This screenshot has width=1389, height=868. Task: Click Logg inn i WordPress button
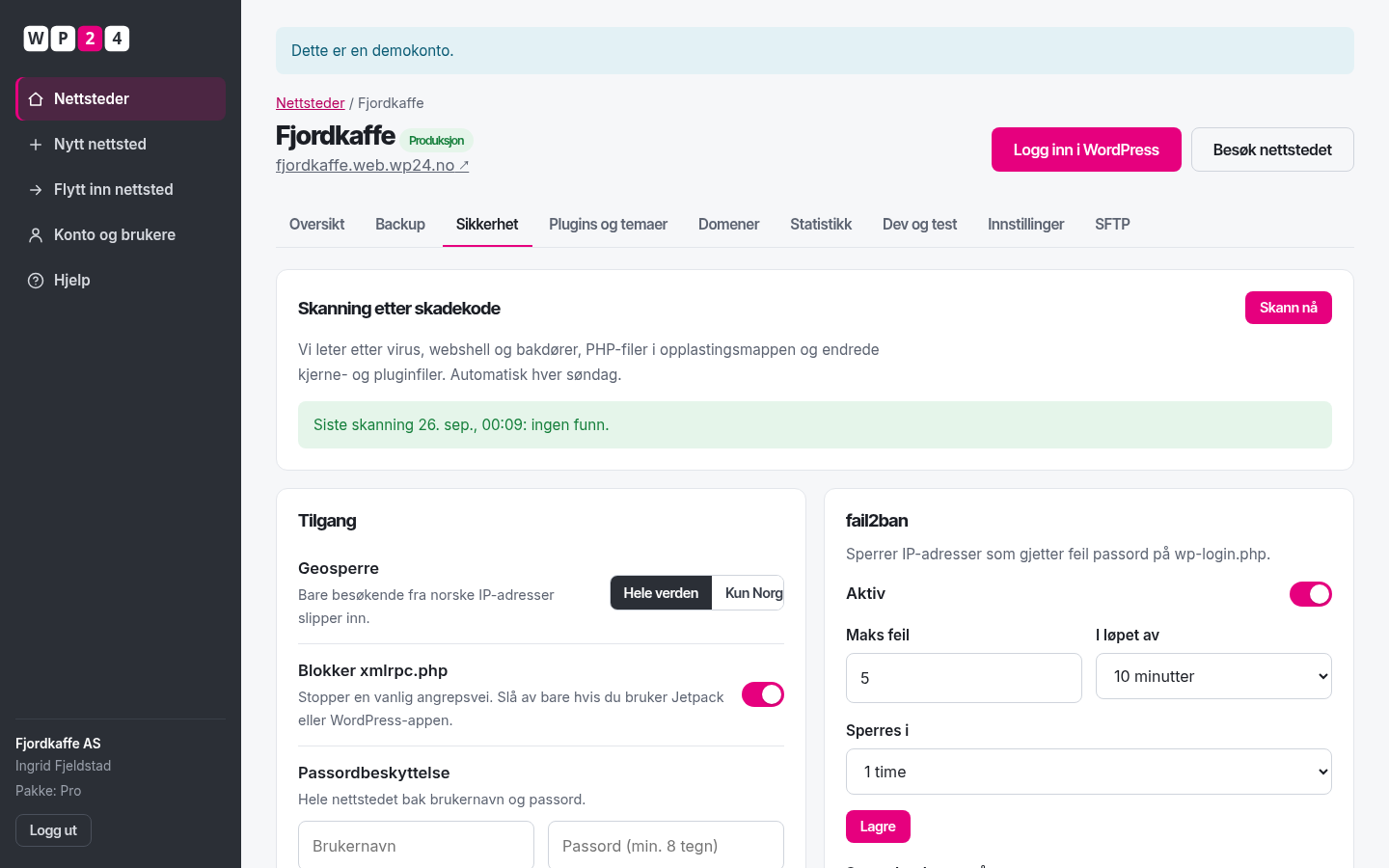pyautogui.click(x=1086, y=149)
